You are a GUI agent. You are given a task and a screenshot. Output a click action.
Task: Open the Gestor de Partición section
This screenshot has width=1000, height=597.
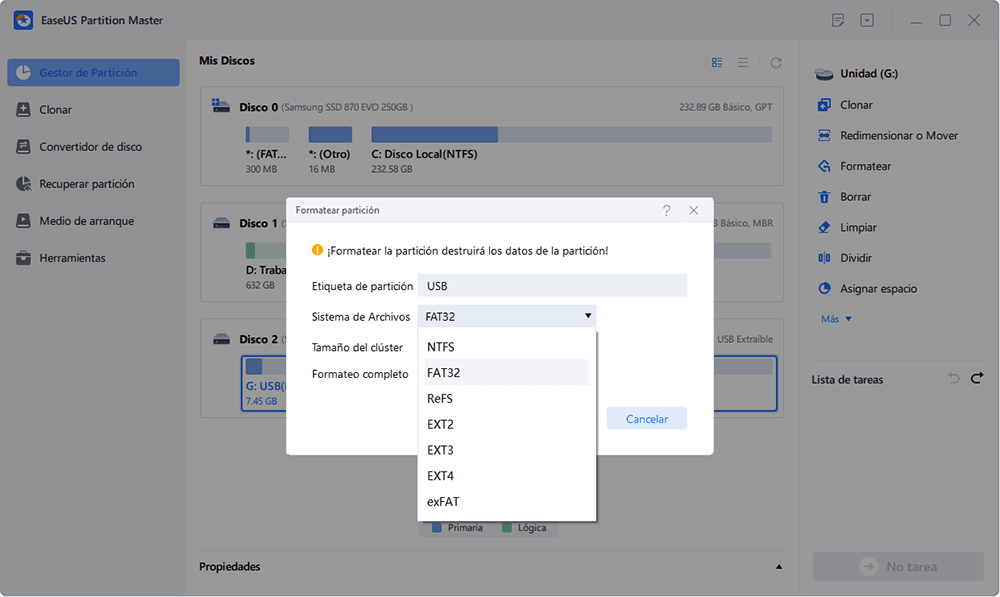93,73
